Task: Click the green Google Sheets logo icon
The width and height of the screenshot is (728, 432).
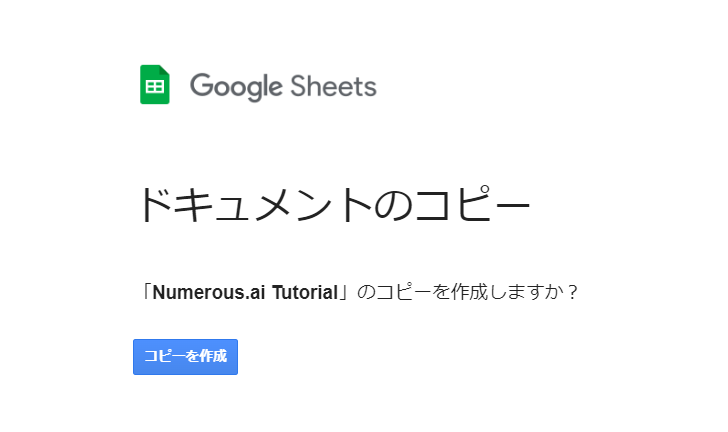Action: 155,85
